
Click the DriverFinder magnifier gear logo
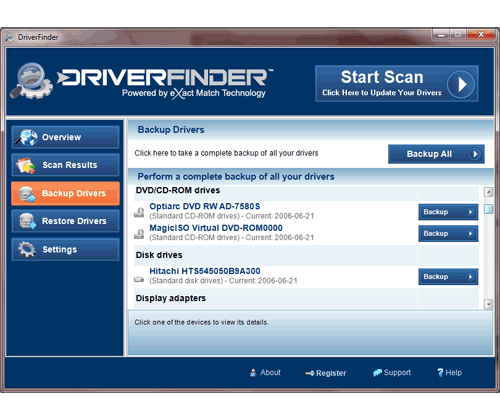click(x=32, y=81)
